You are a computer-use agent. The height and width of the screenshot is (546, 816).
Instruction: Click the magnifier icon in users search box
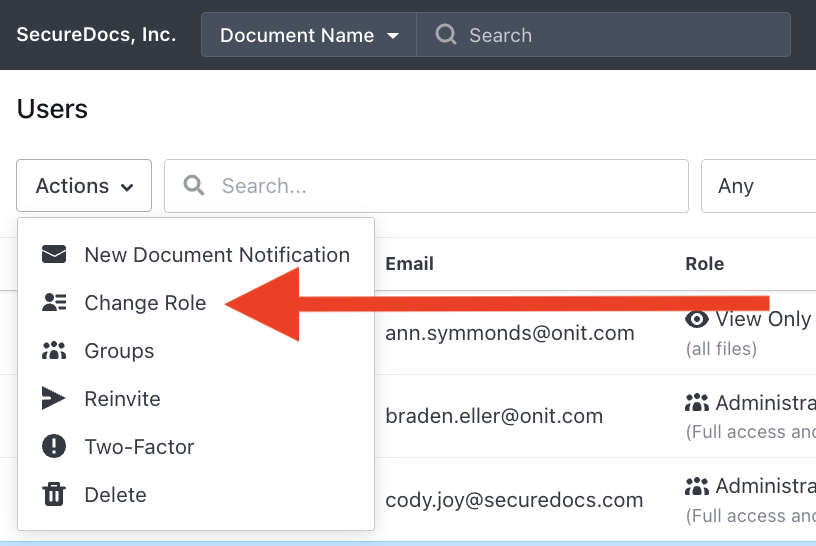[194, 185]
